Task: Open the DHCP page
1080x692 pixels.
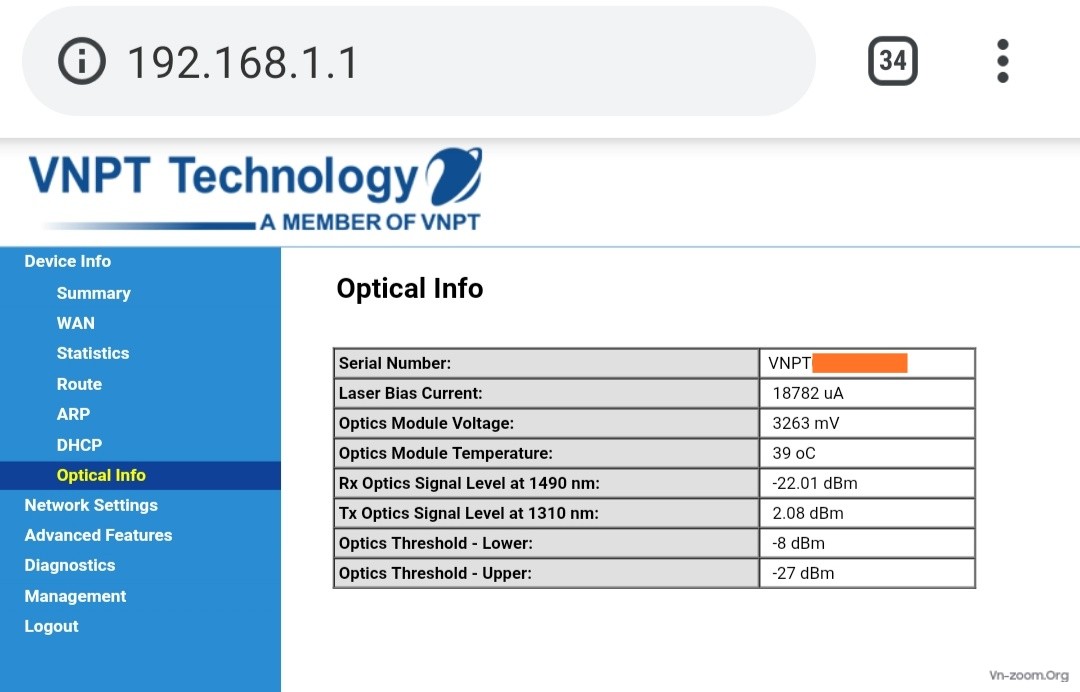Action: (79, 445)
